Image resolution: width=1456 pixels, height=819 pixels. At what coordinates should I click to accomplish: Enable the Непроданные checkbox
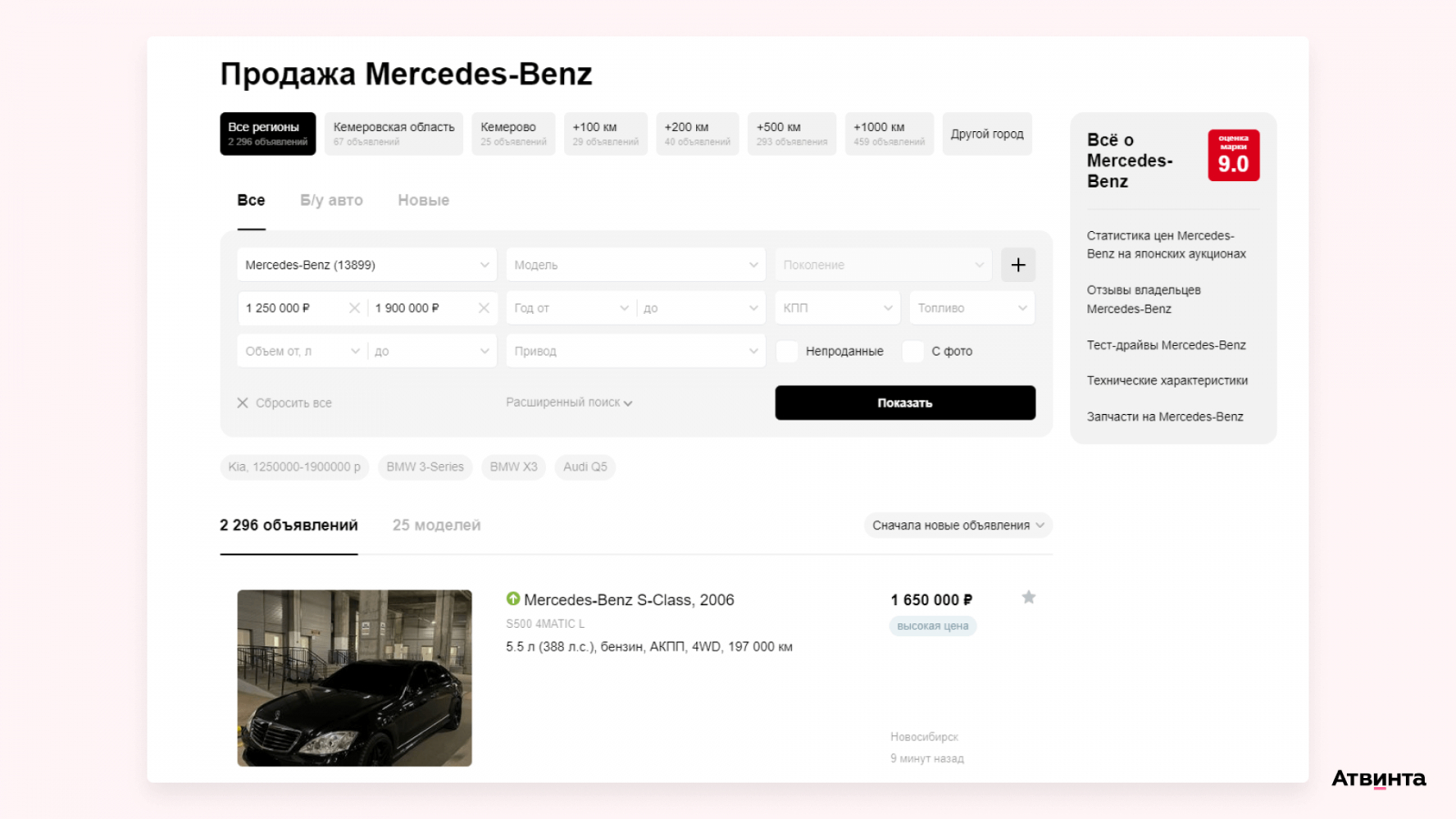[x=787, y=351]
